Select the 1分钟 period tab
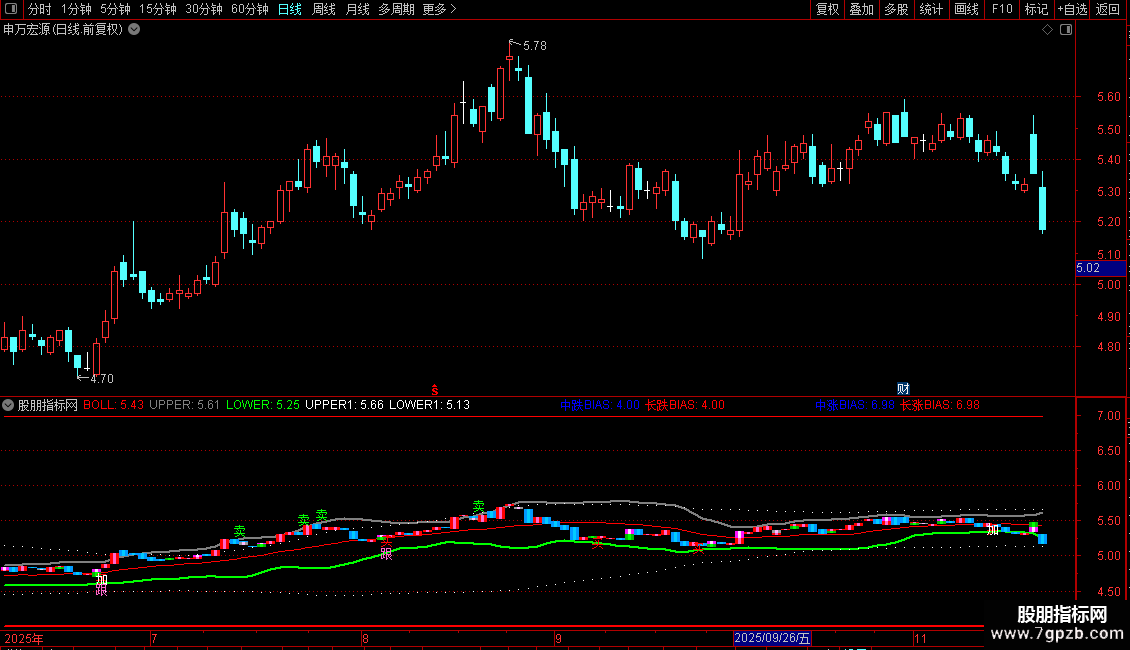The width and height of the screenshot is (1130, 650). click(76, 9)
